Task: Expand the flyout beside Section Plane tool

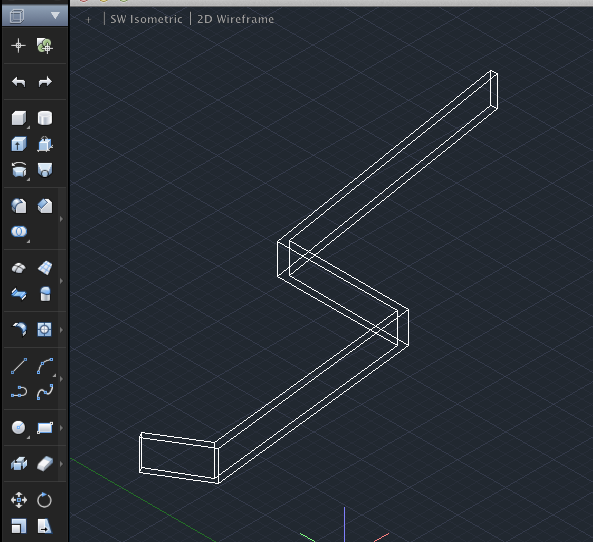Action: coord(61,330)
